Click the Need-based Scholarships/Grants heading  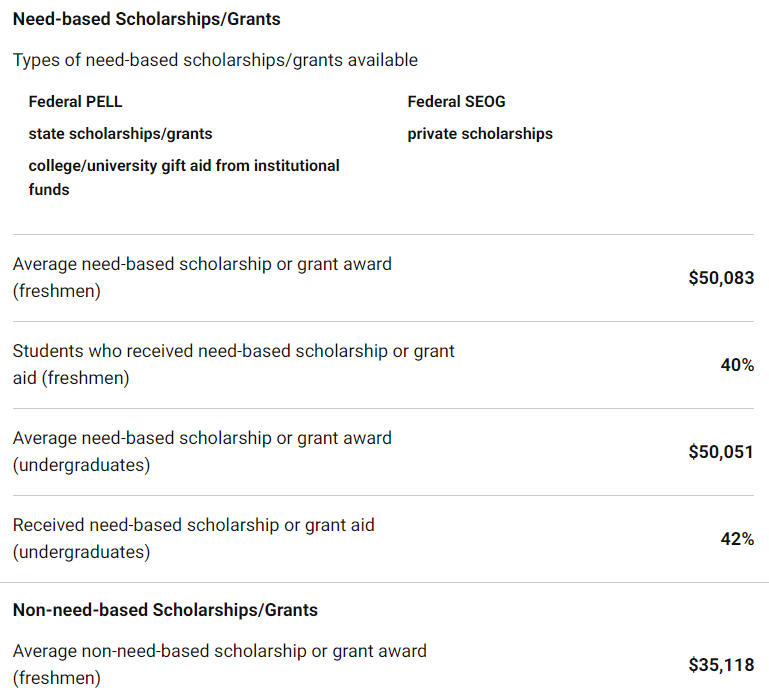147,19
